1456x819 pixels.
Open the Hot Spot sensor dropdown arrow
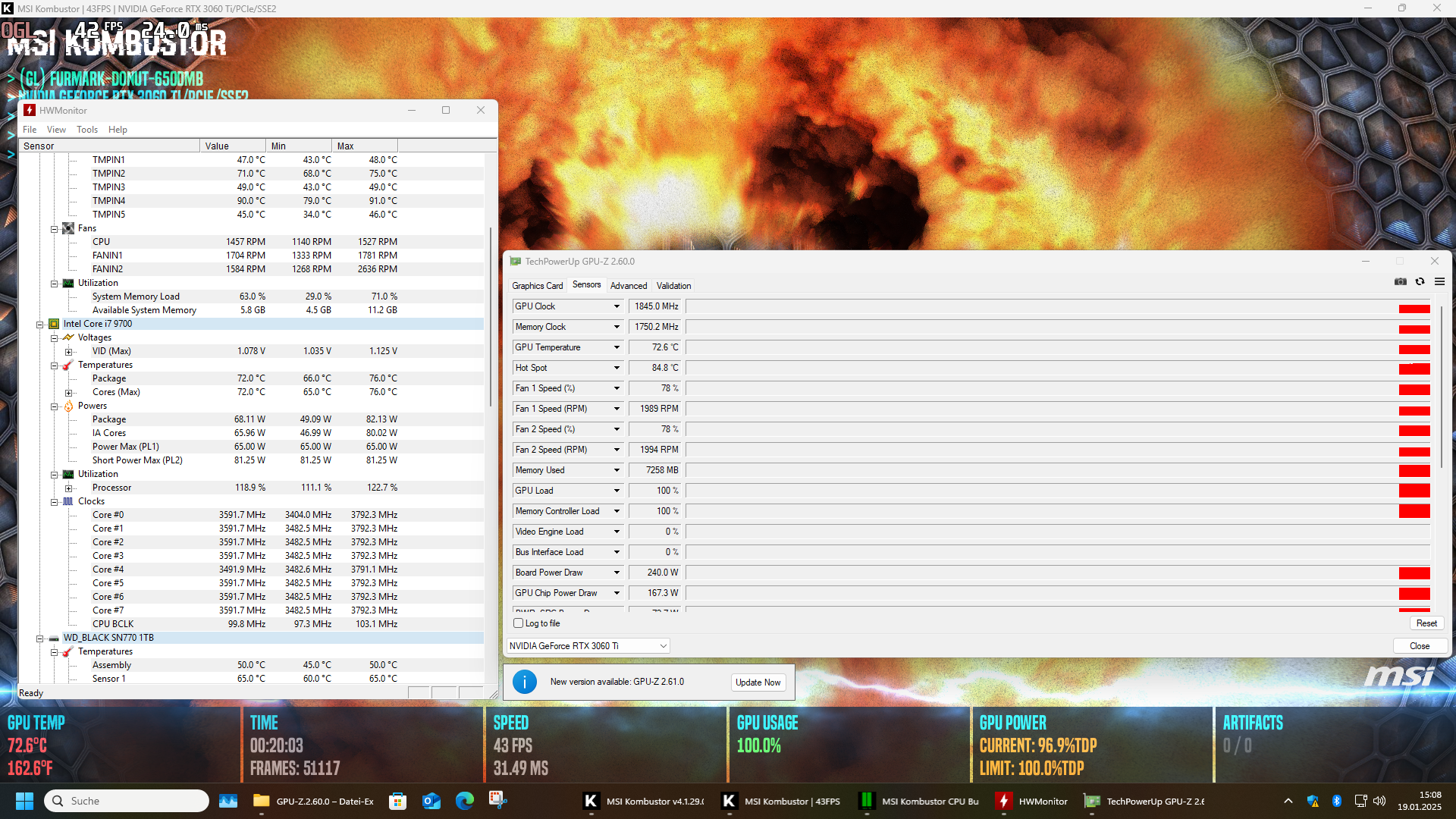point(617,368)
